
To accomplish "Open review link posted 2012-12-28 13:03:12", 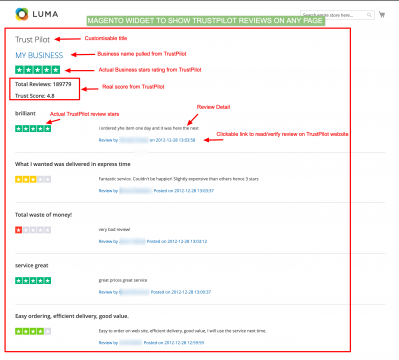I will [153, 241].
